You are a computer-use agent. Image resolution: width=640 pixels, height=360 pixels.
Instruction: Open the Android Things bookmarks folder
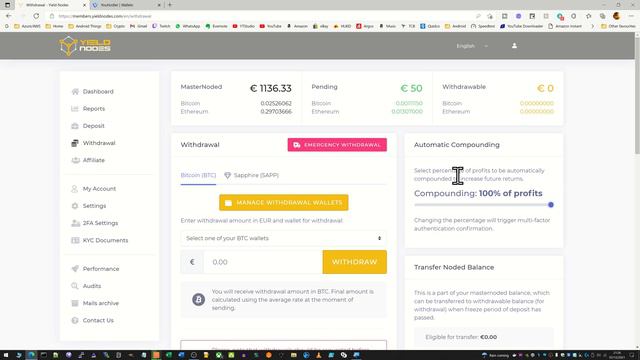coord(85,26)
